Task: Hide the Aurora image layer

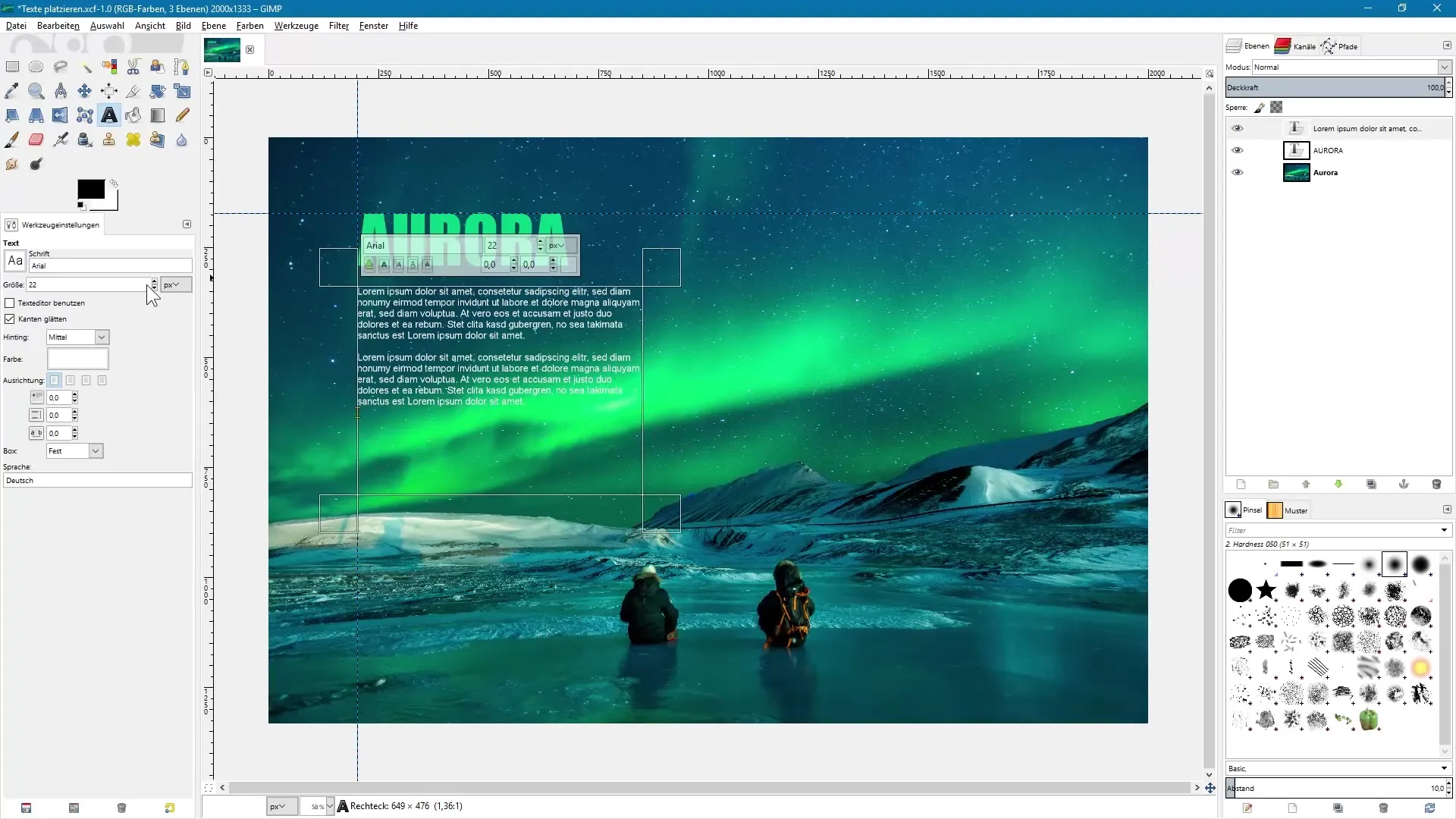Action: tap(1237, 172)
